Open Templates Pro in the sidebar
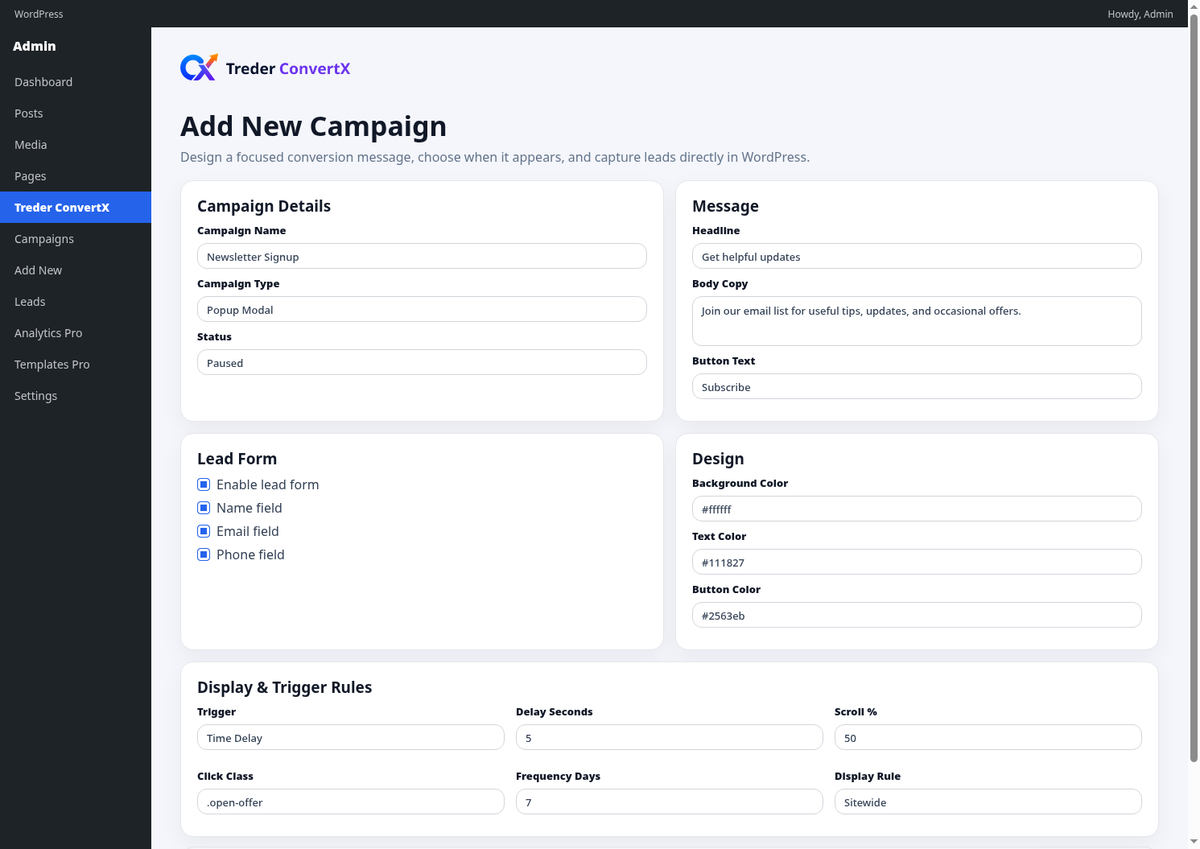Image resolution: width=1200 pixels, height=849 pixels. pos(75,364)
